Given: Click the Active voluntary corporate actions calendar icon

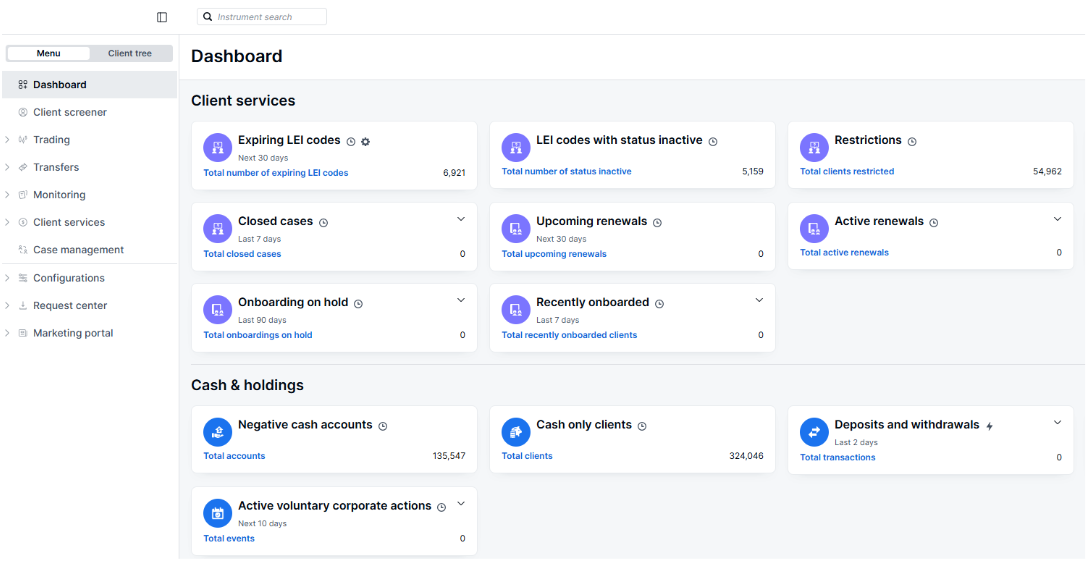Looking at the screenshot, I should [x=217, y=513].
